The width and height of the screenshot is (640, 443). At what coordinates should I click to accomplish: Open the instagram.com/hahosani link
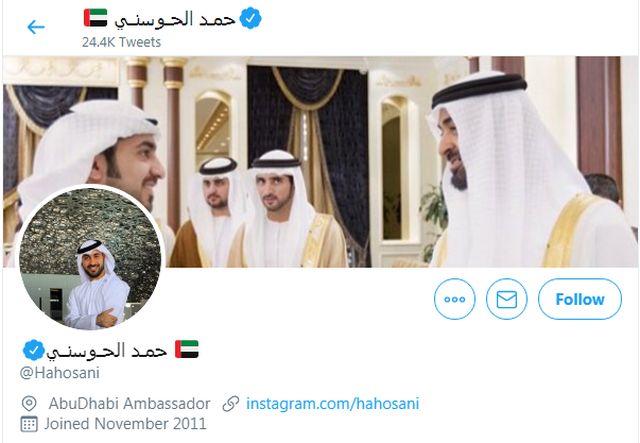coord(333,403)
